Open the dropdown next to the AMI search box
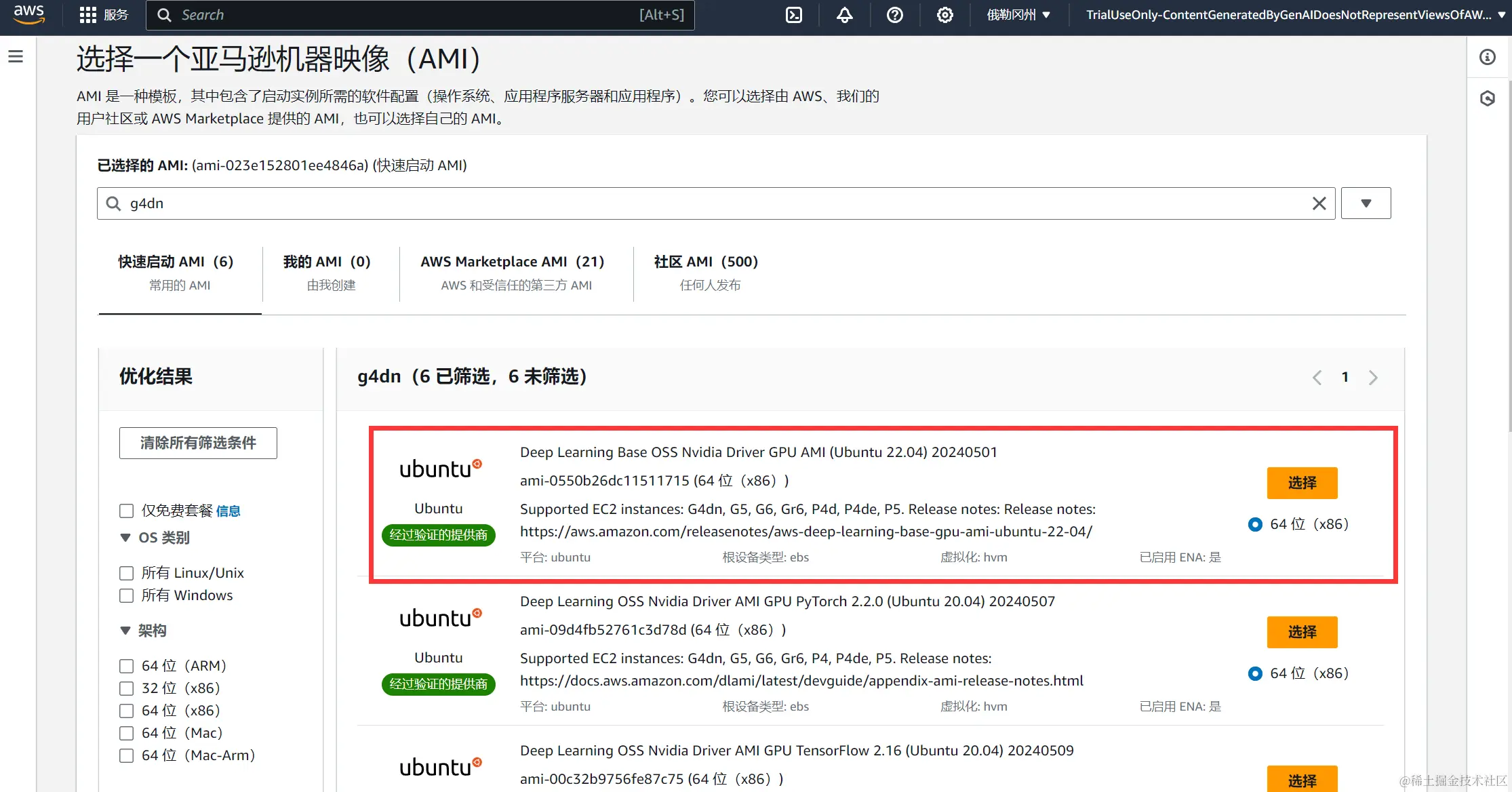Viewport: 1512px width, 792px height. click(x=1366, y=203)
